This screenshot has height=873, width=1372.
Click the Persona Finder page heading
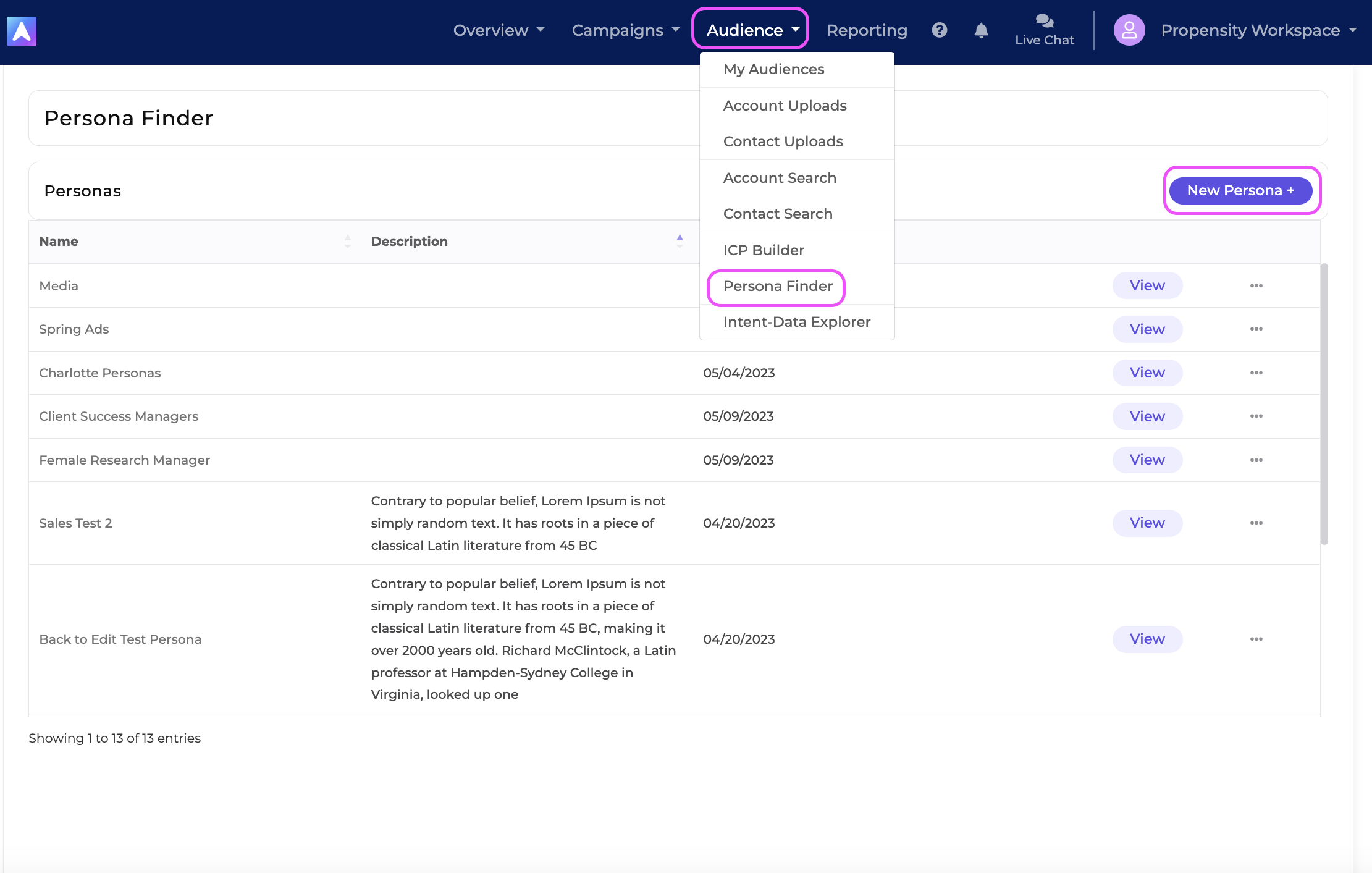tap(128, 118)
